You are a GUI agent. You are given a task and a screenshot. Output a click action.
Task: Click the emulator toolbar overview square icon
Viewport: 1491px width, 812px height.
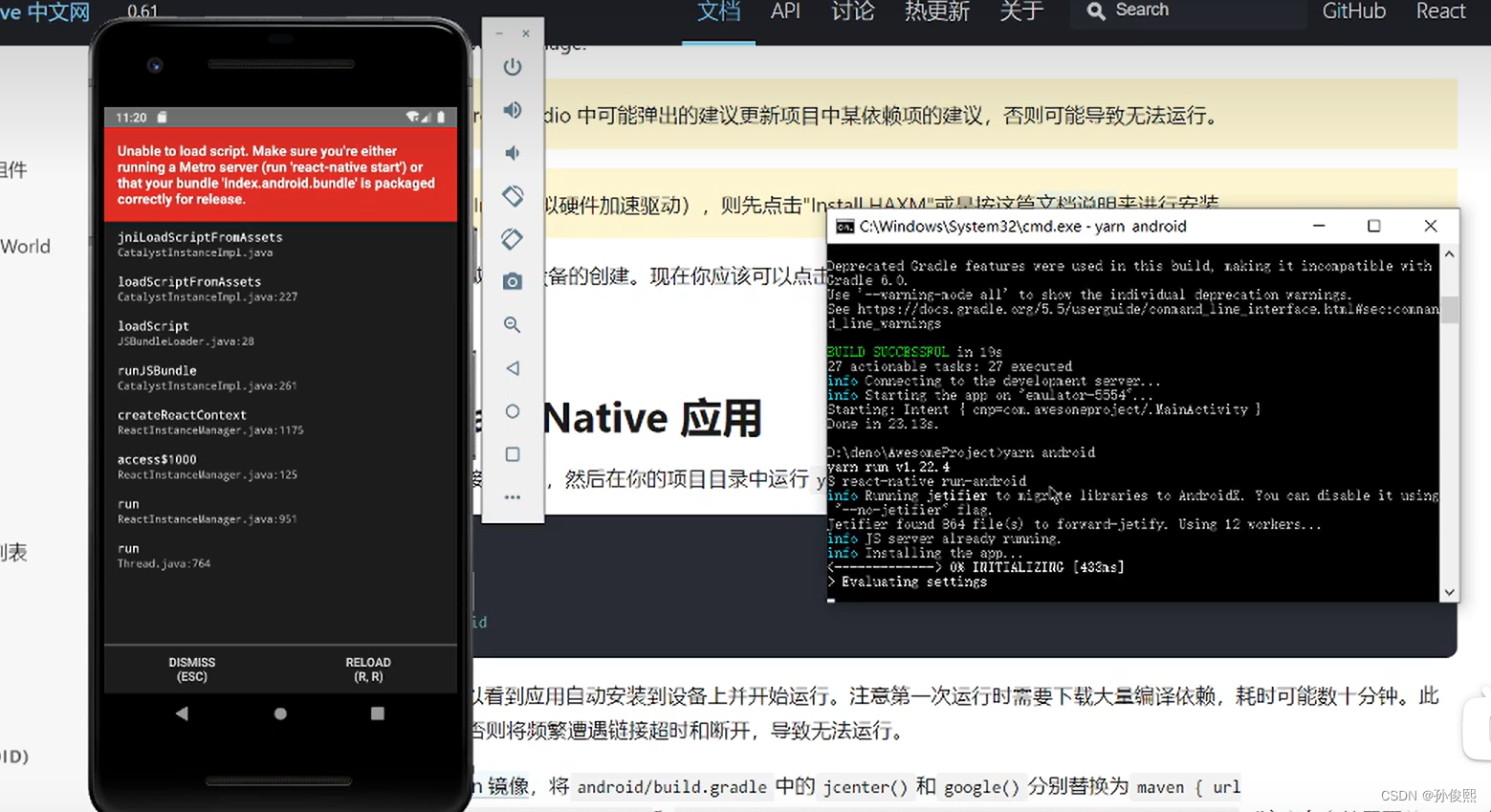[x=513, y=454]
